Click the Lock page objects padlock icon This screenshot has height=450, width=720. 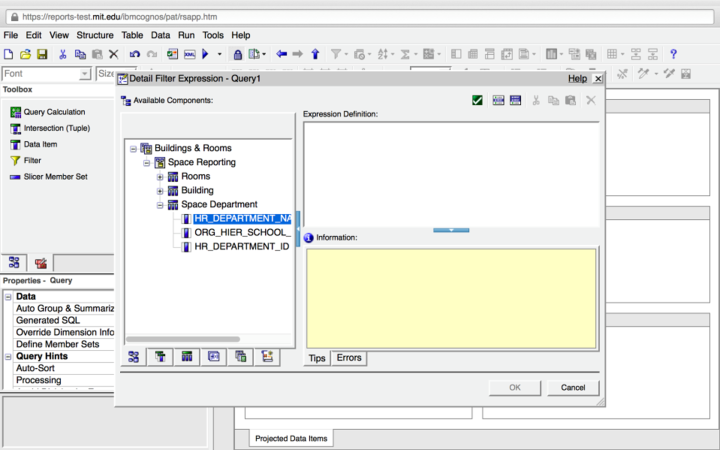(x=238, y=54)
